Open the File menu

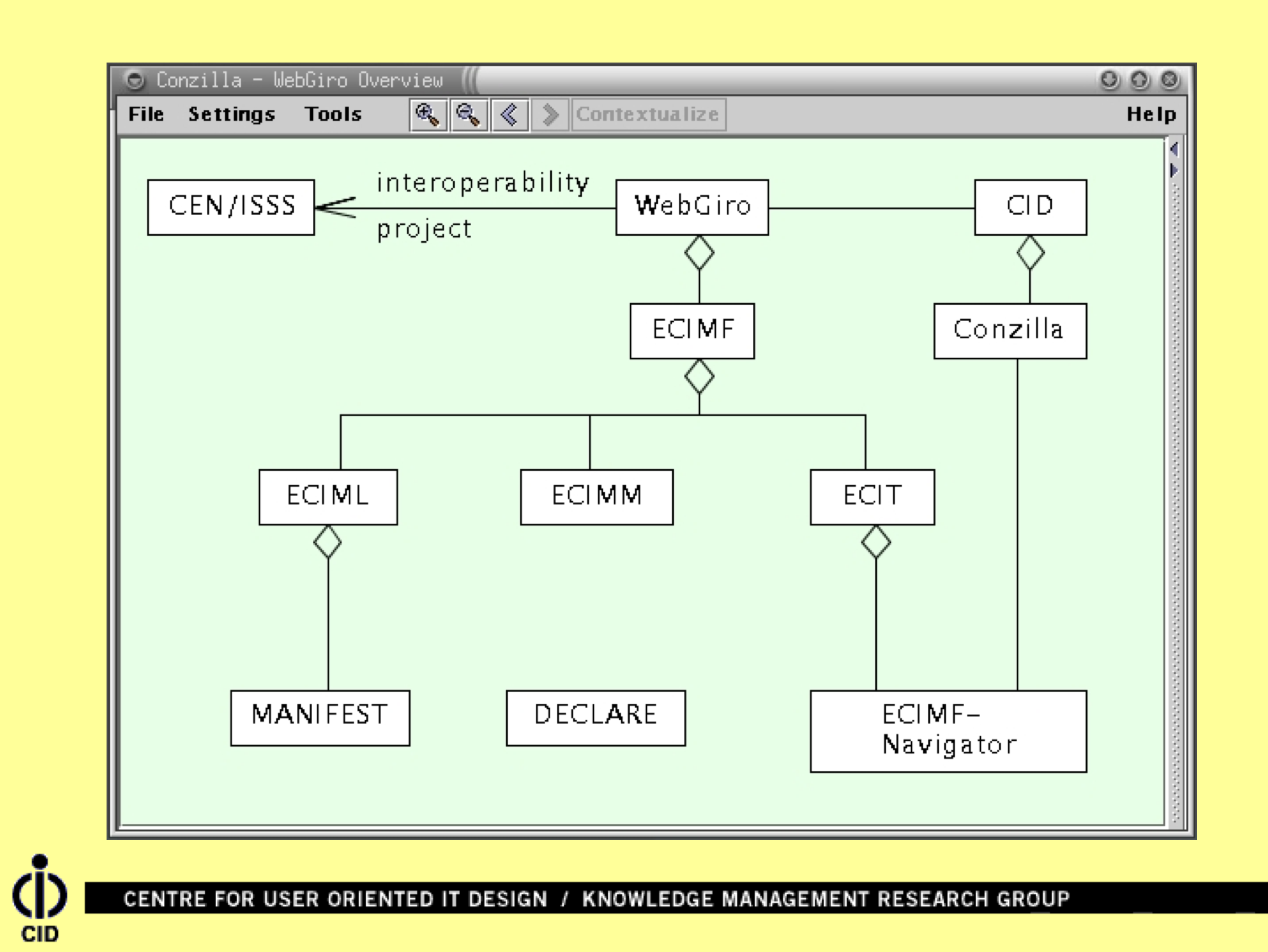coord(146,114)
